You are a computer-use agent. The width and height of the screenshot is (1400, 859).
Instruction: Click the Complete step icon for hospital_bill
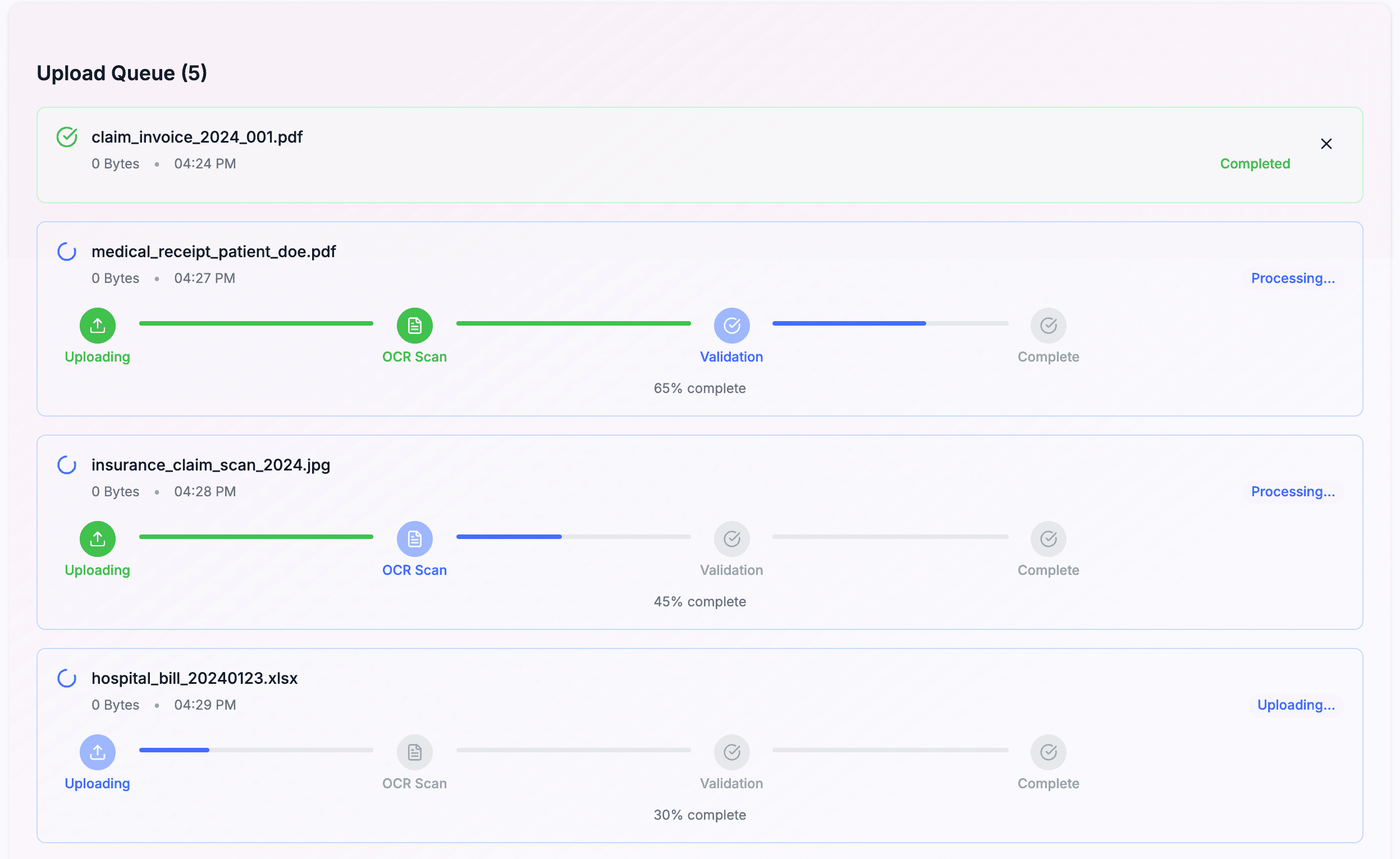1047,752
